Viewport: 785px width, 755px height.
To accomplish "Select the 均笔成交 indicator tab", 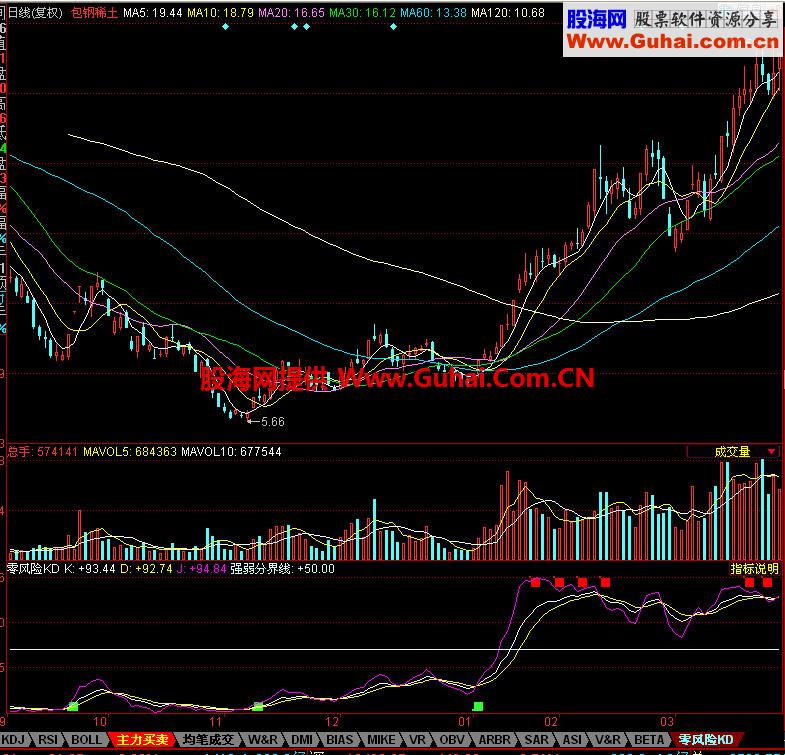I will [x=208, y=739].
